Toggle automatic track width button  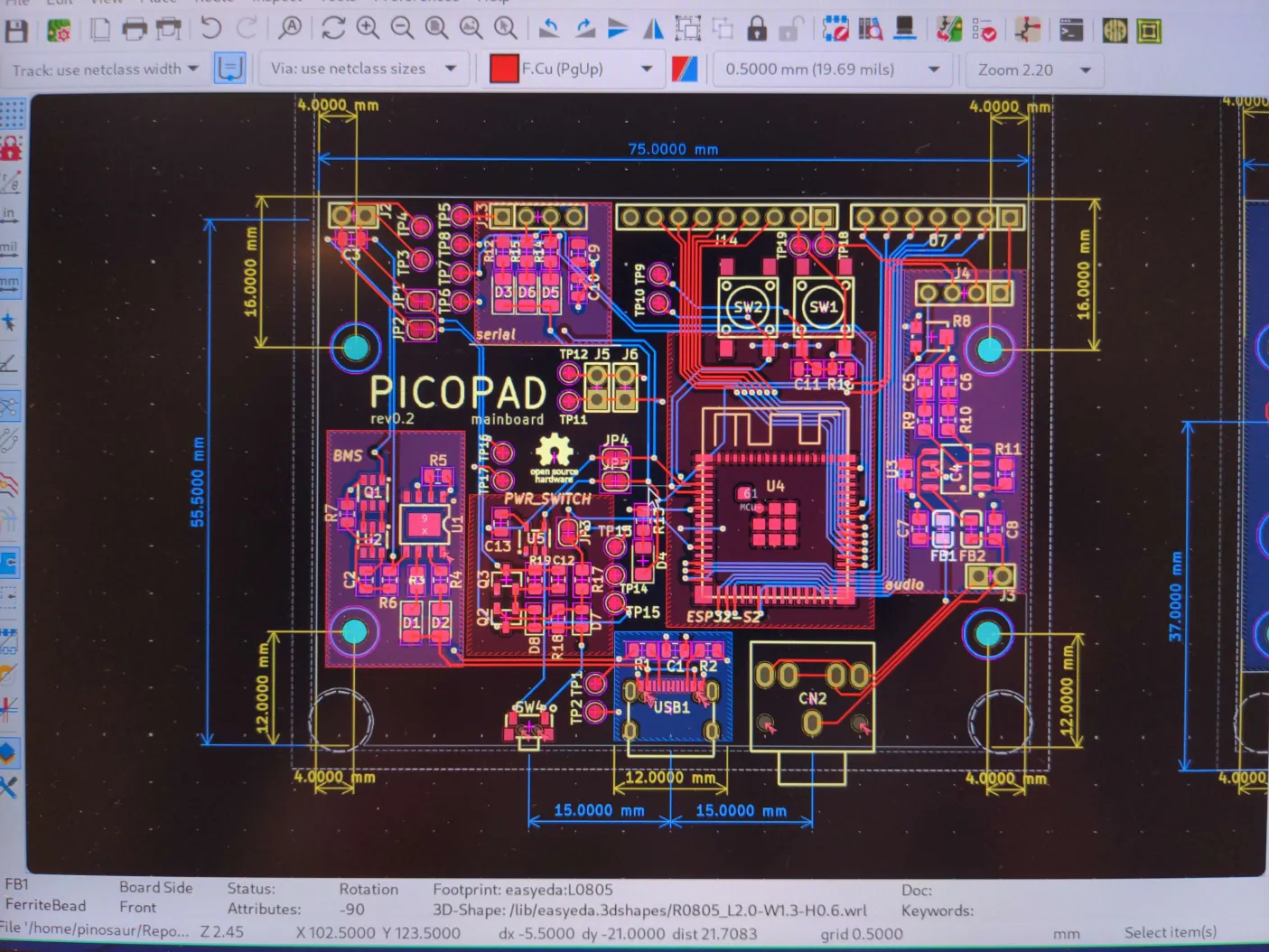(229, 68)
